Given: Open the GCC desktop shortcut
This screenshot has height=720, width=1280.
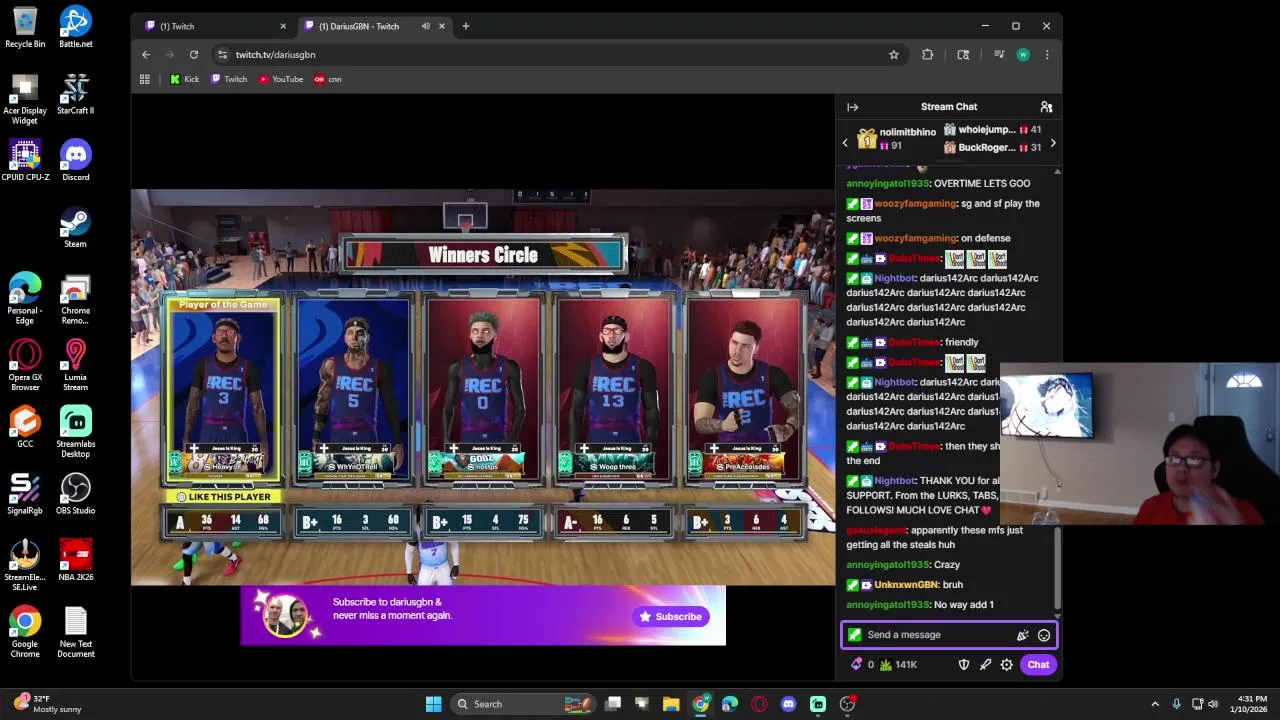Looking at the screenshot, I should click(25, 428).
